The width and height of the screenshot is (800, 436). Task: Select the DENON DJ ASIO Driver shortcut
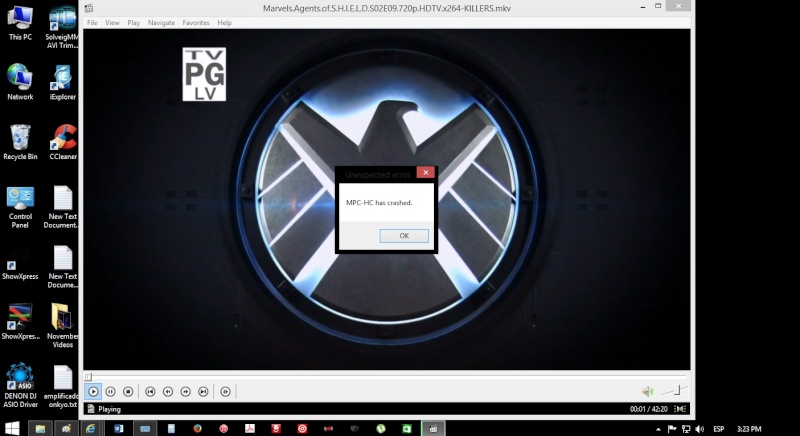[x=20, y=385]
